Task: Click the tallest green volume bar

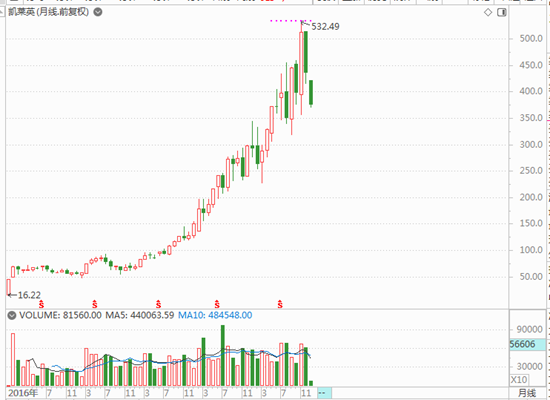Action: coord(222,355)
